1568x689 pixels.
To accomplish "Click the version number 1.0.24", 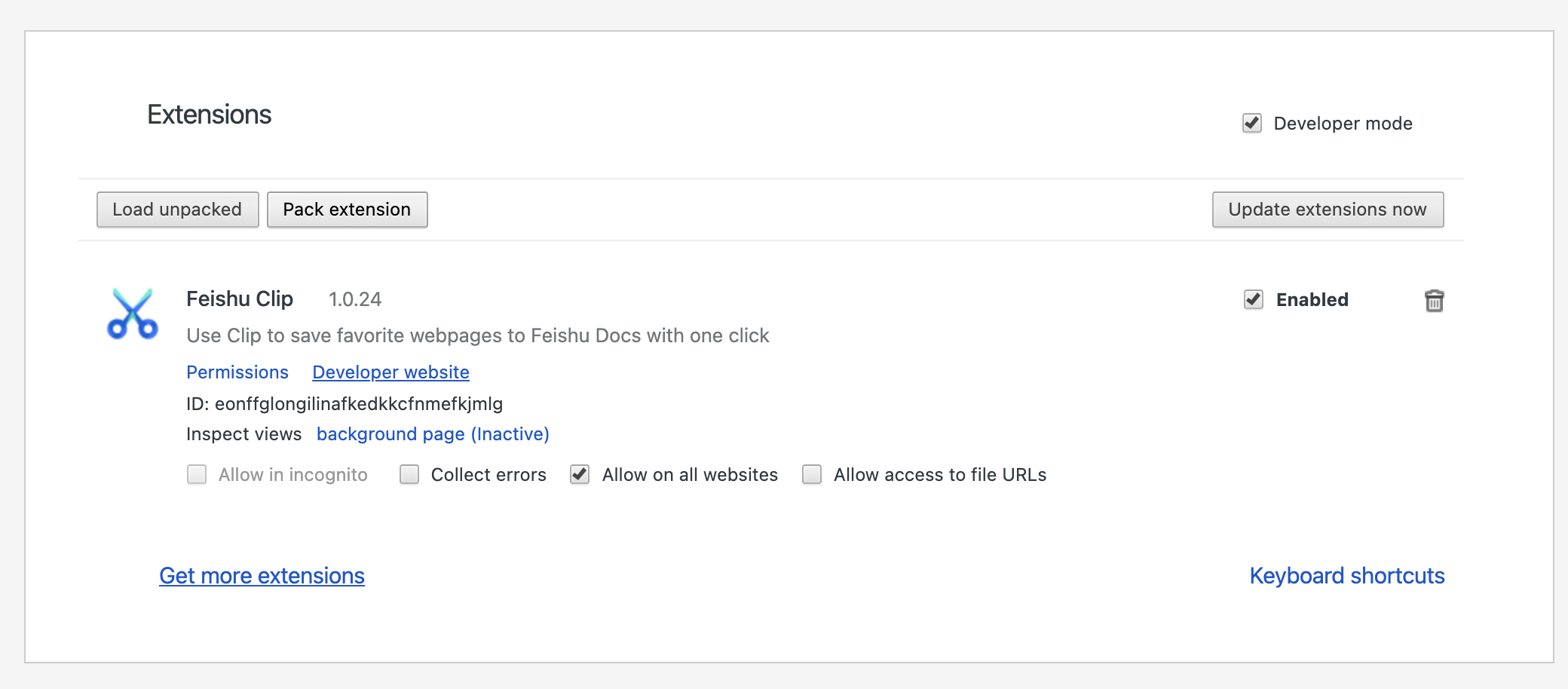I will click(x=355, y=300).
